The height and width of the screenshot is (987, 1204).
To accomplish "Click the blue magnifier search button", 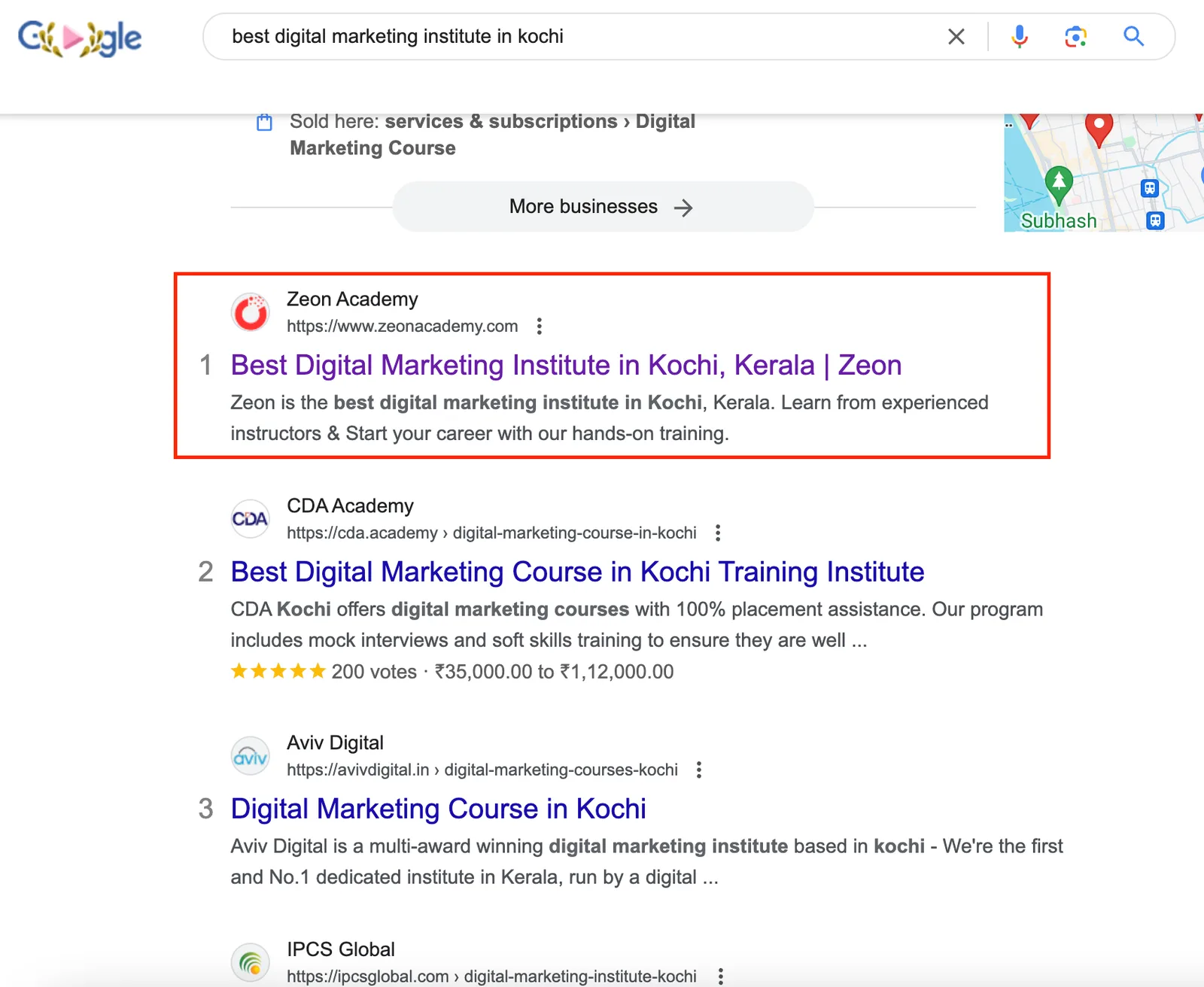I will tap(1133, 36).
